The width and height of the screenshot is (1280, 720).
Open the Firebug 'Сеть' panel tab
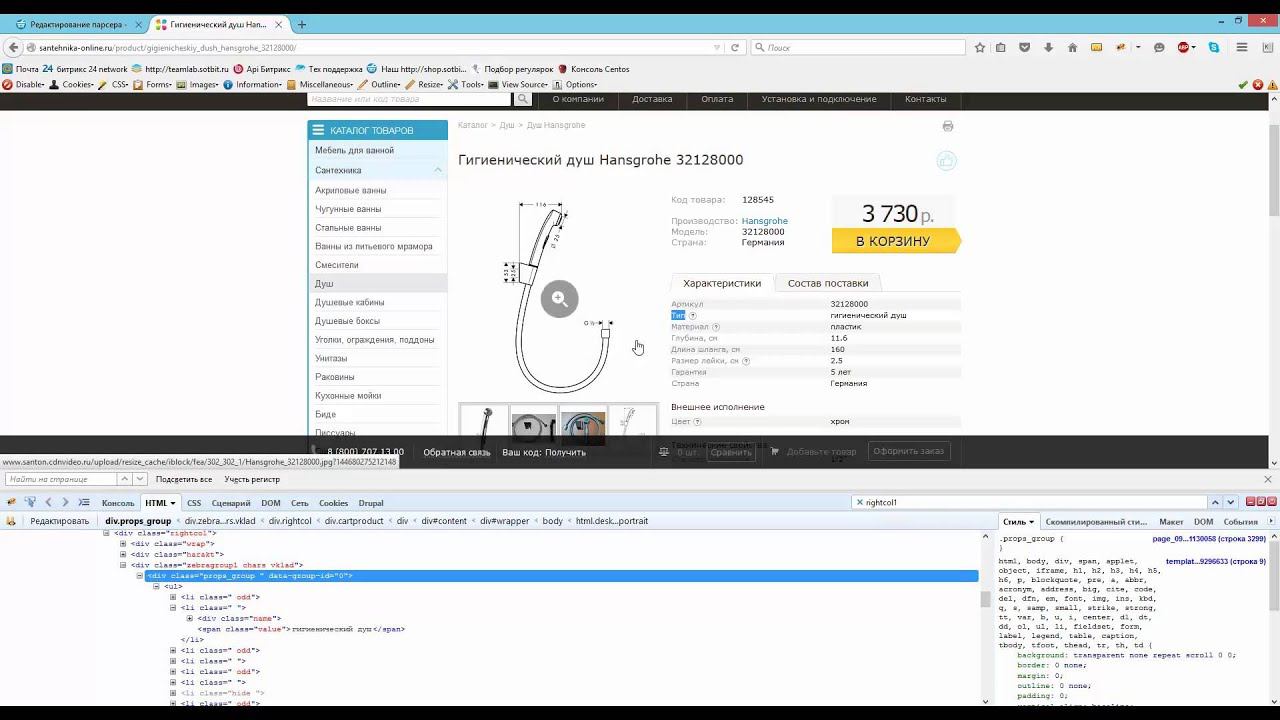pos(299,503)
